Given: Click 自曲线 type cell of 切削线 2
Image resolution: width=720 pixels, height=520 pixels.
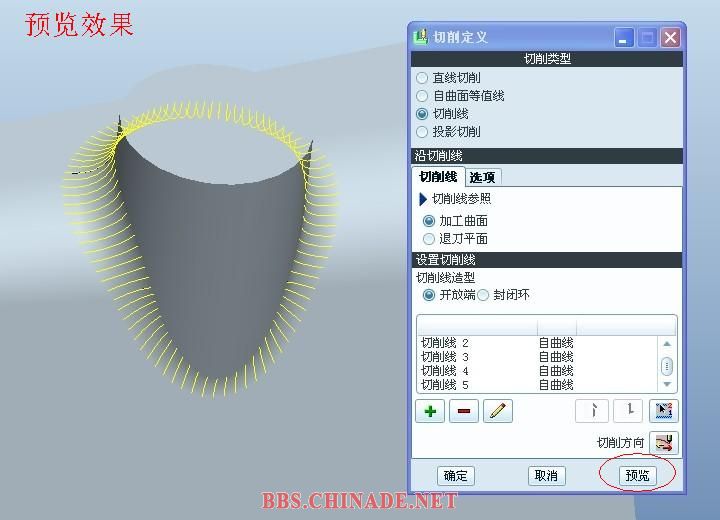Looking at the screenshot, I should coord(556,343).
